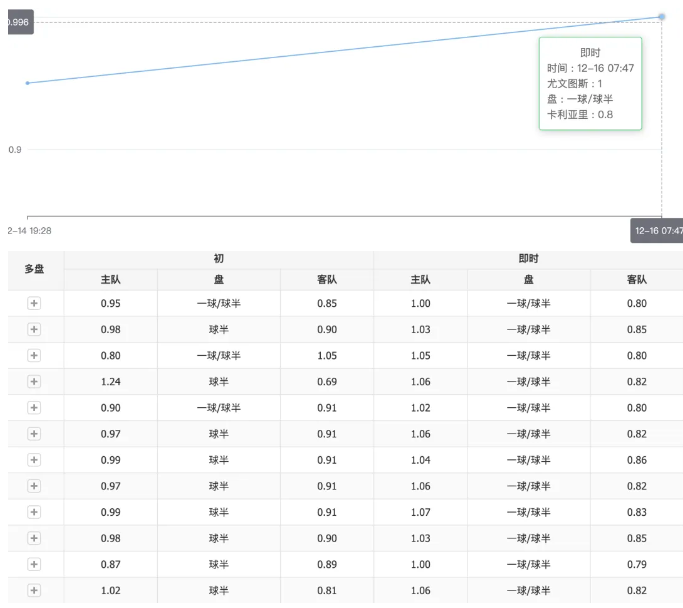683x608 pixels.
Task: Click the 0.69 initial away odds cell
Action: [326, 381]
